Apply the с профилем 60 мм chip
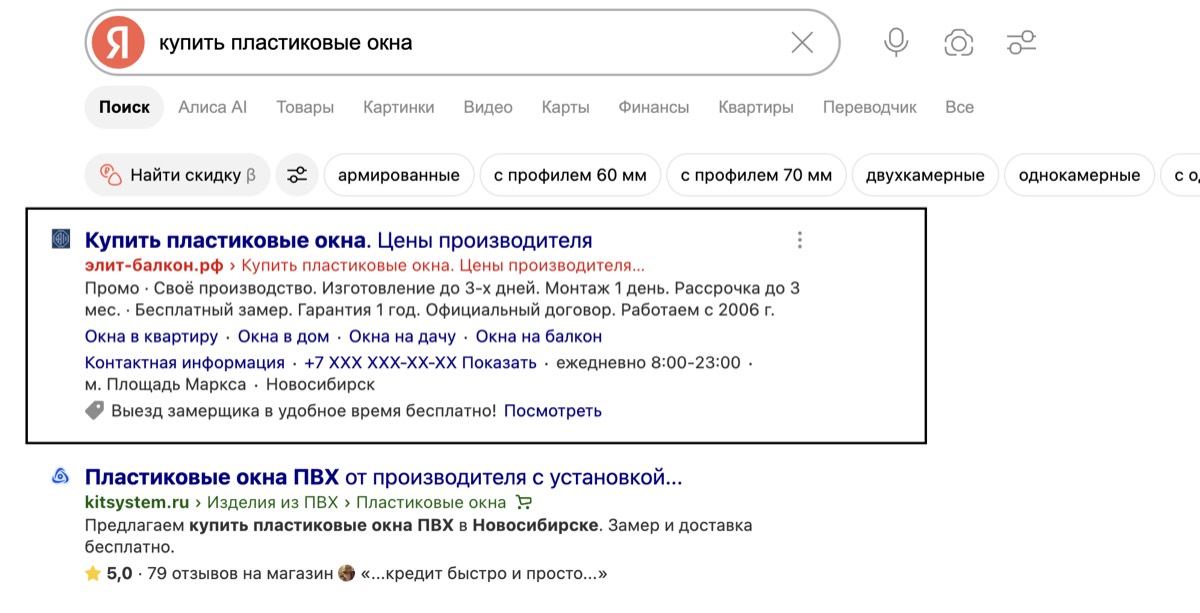Image resolution: width=1200 pixels, height=613 pixels. pos(570,175)
